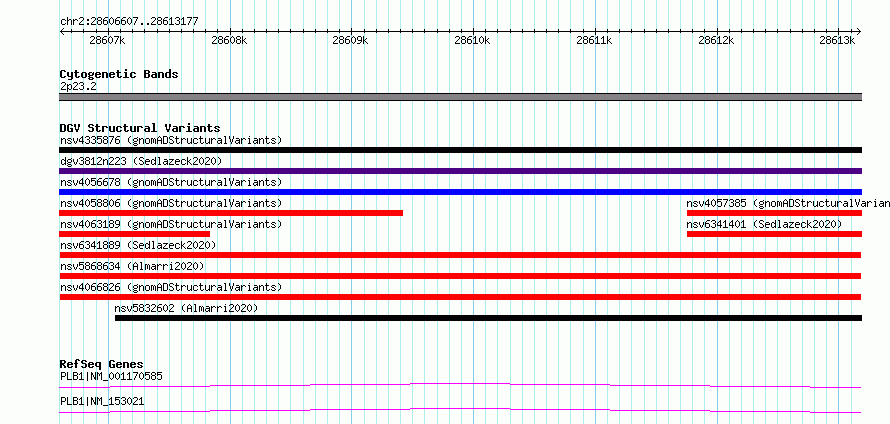Click the 28613k ruler tick label

pos(838,40)
